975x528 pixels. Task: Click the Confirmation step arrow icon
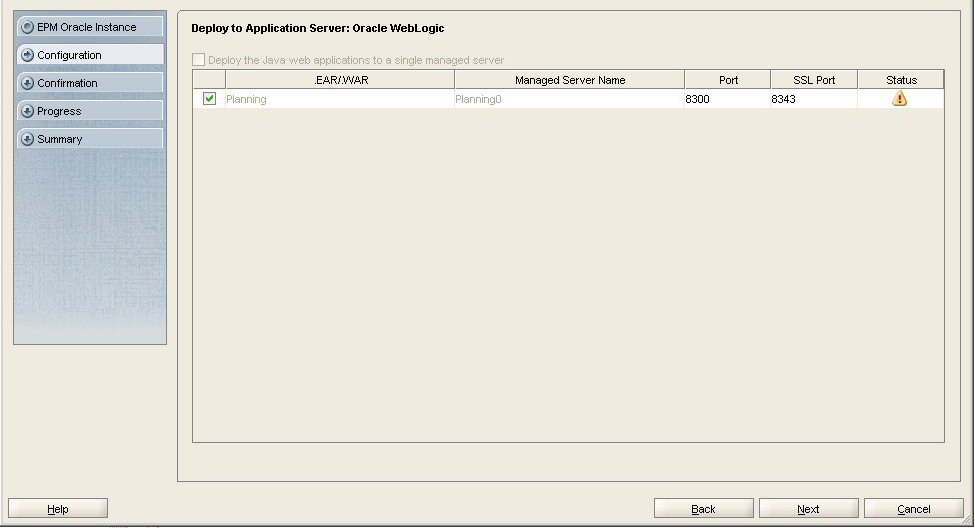[27, 83]
